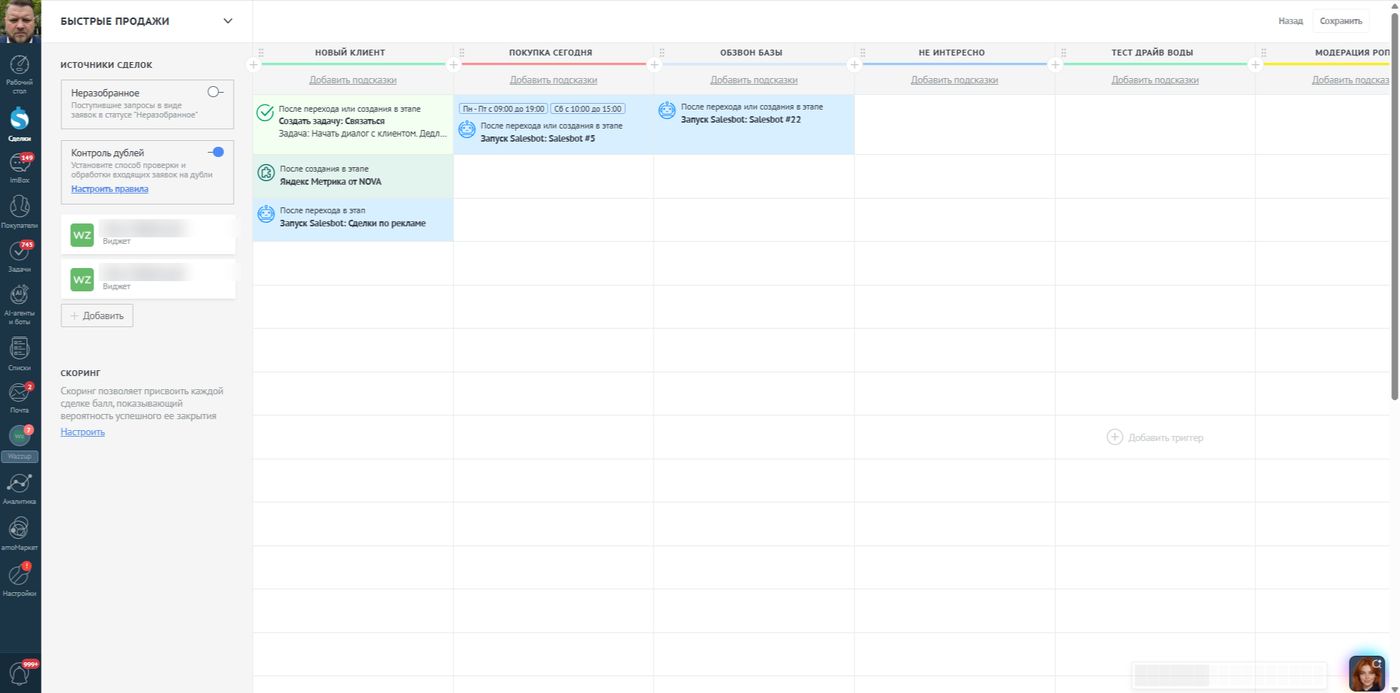This screenshot has height=693, width=1400.
Task: Expand the Быстрые продажи pipeline dropdown
Action: coord(227,21)
